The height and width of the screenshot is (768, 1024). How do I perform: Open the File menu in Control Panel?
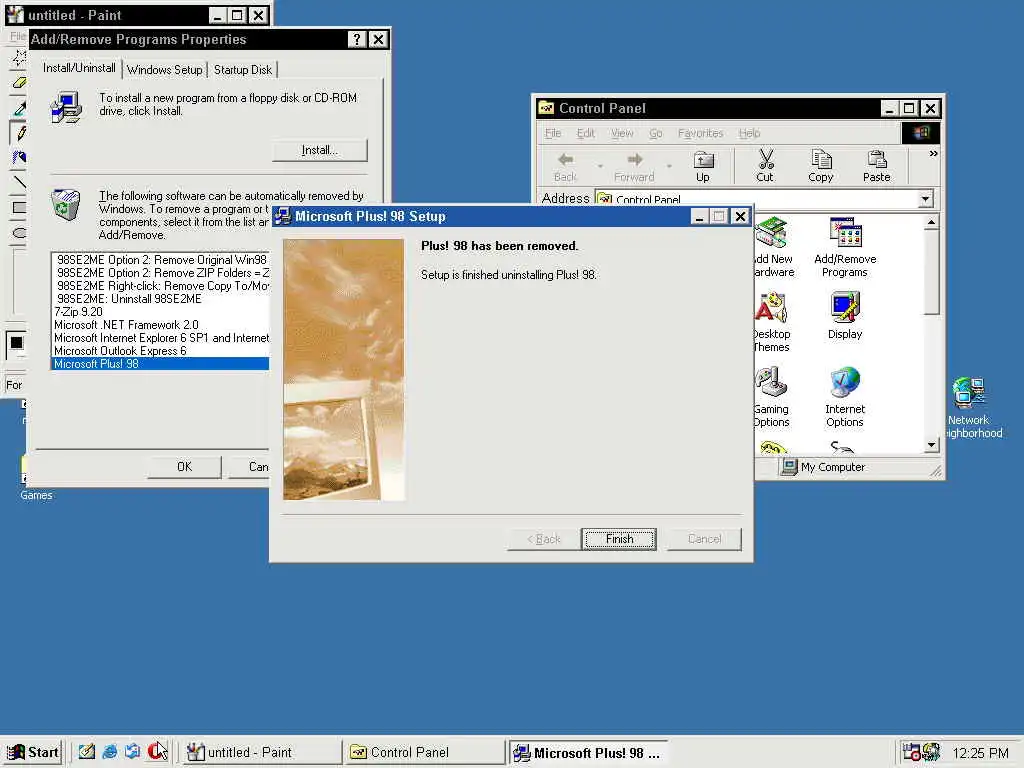coord(552,133)
